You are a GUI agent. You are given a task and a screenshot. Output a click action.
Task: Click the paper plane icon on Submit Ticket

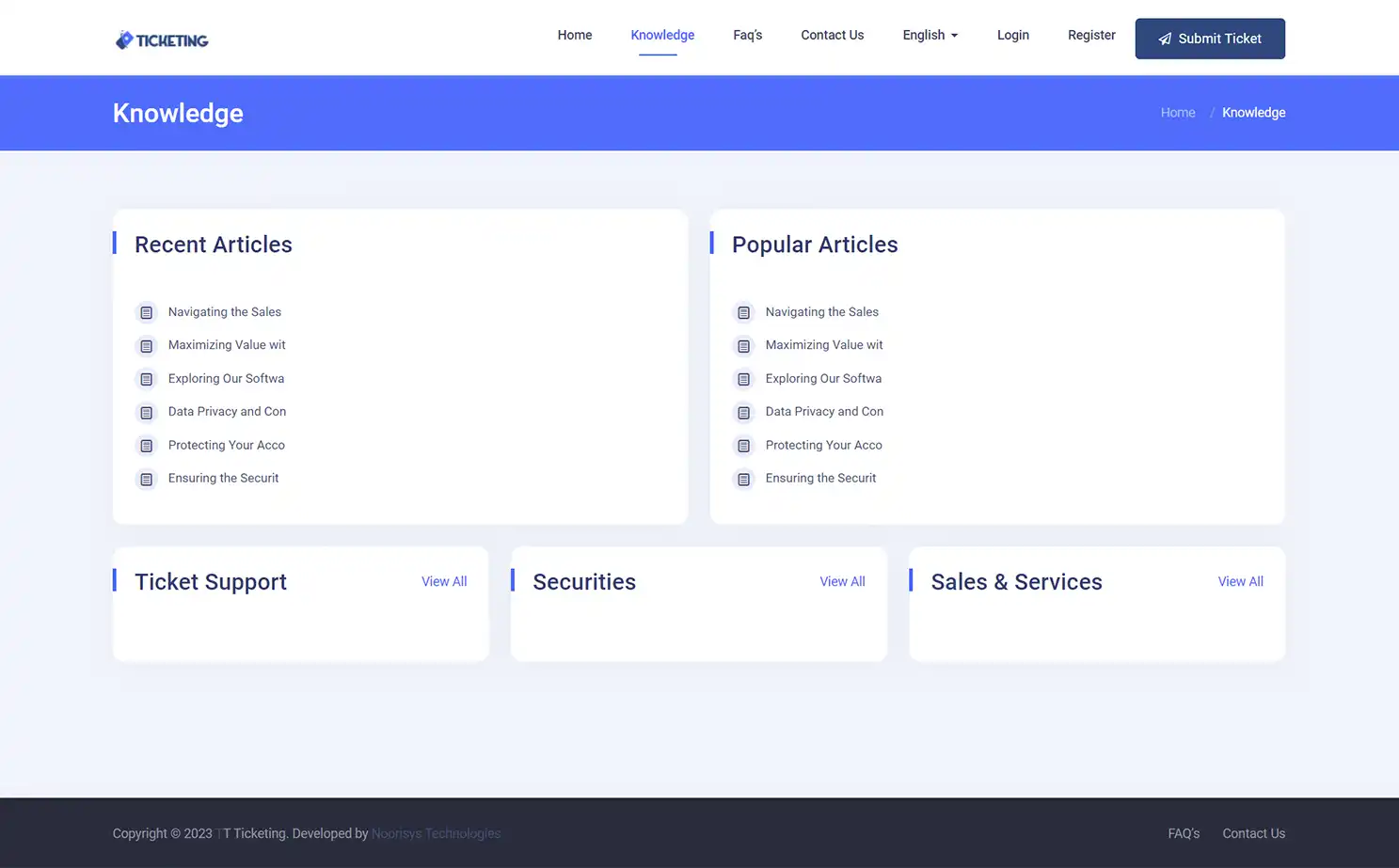(1165, 39)
